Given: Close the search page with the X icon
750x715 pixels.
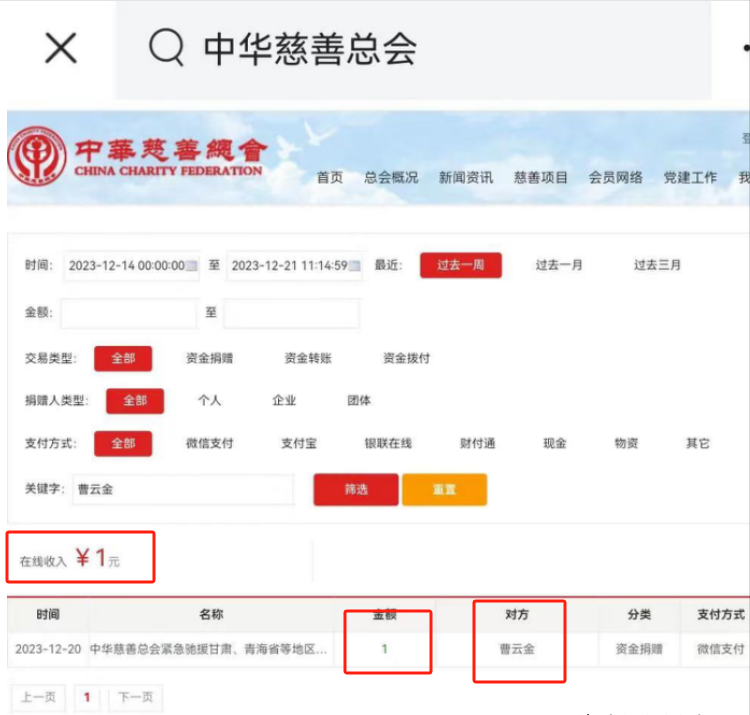Looking at the screenshot, I should click(61, 48).
